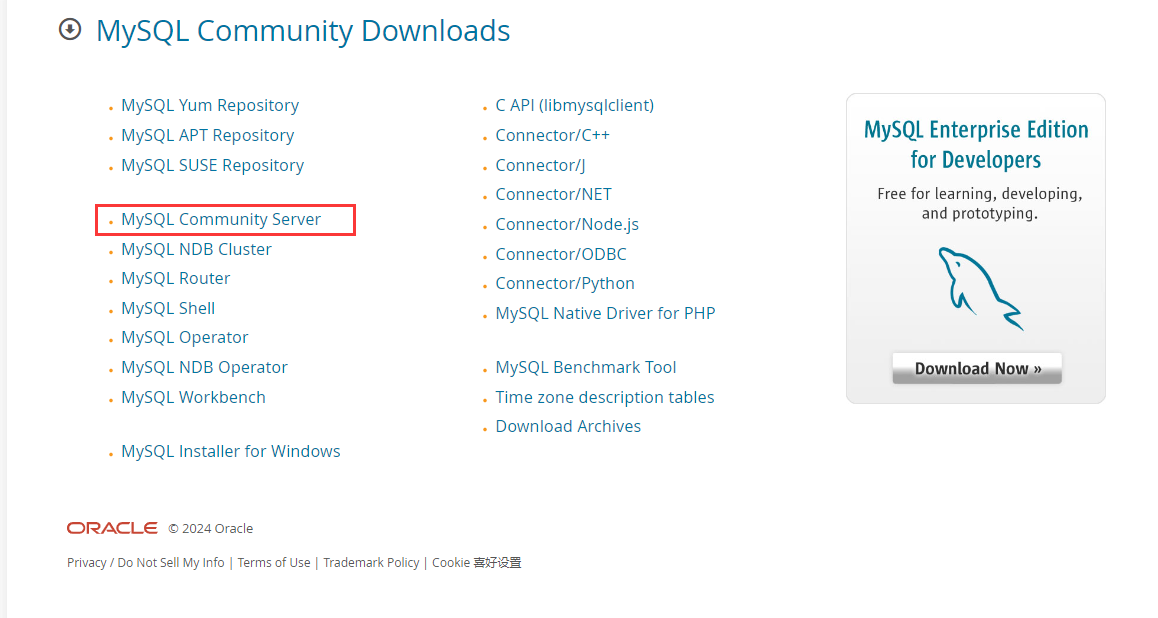1158x618 pixels.
Task: Open the MySQL Installer for Windows link
Action: [230, 451]
